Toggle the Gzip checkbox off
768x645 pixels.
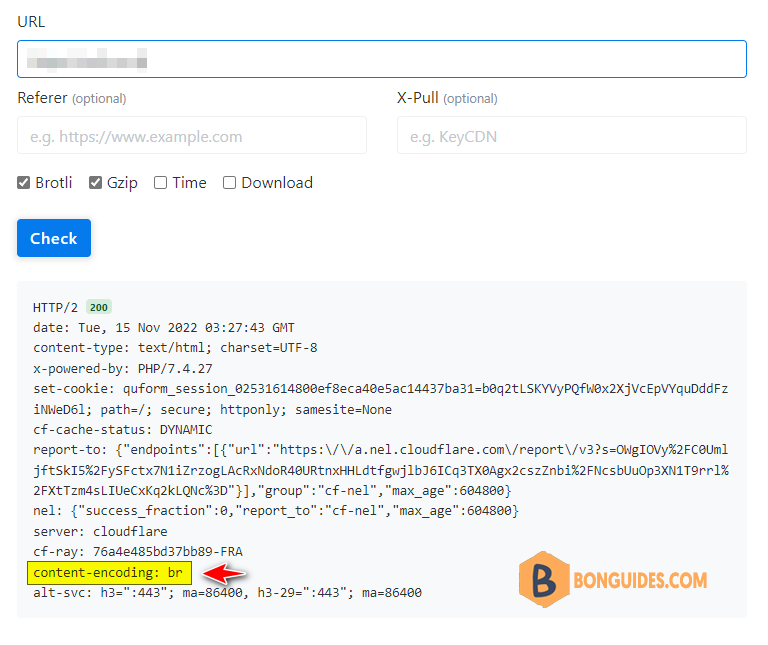[x=95, y=183]
